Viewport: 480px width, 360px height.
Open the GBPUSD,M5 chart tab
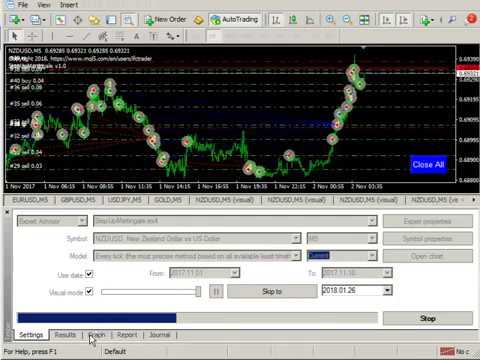point(78,200)
